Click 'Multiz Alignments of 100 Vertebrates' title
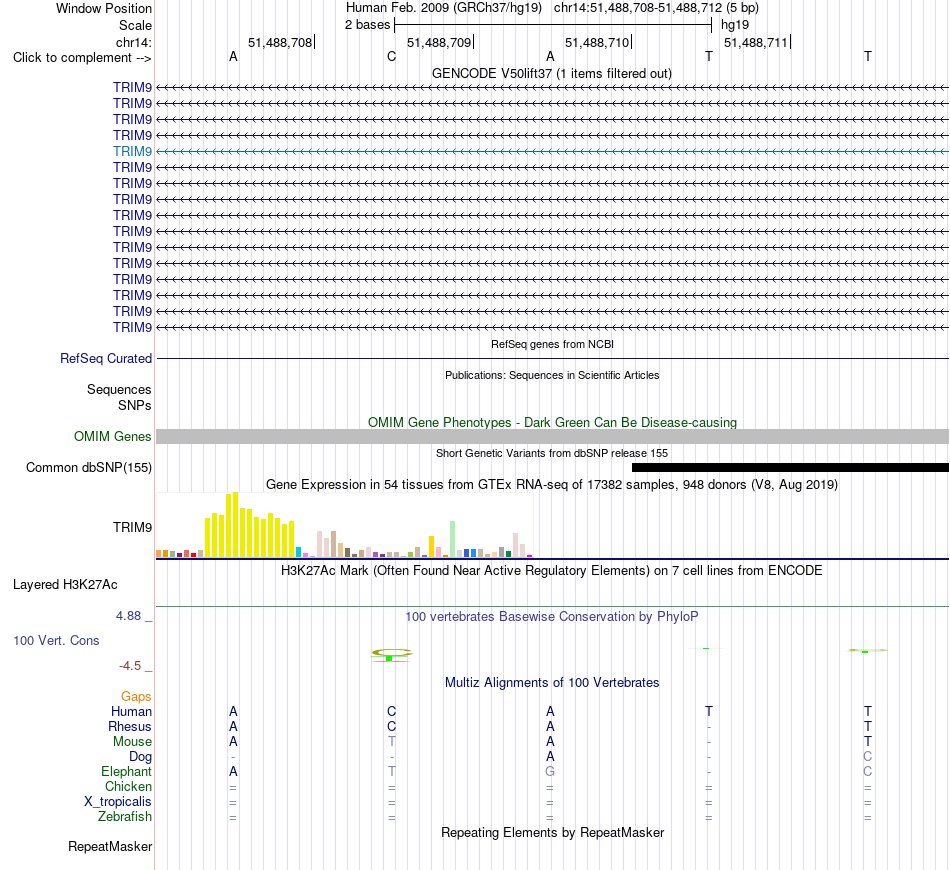This screenshot has width=950, height=870. click(x=552, y=683)
